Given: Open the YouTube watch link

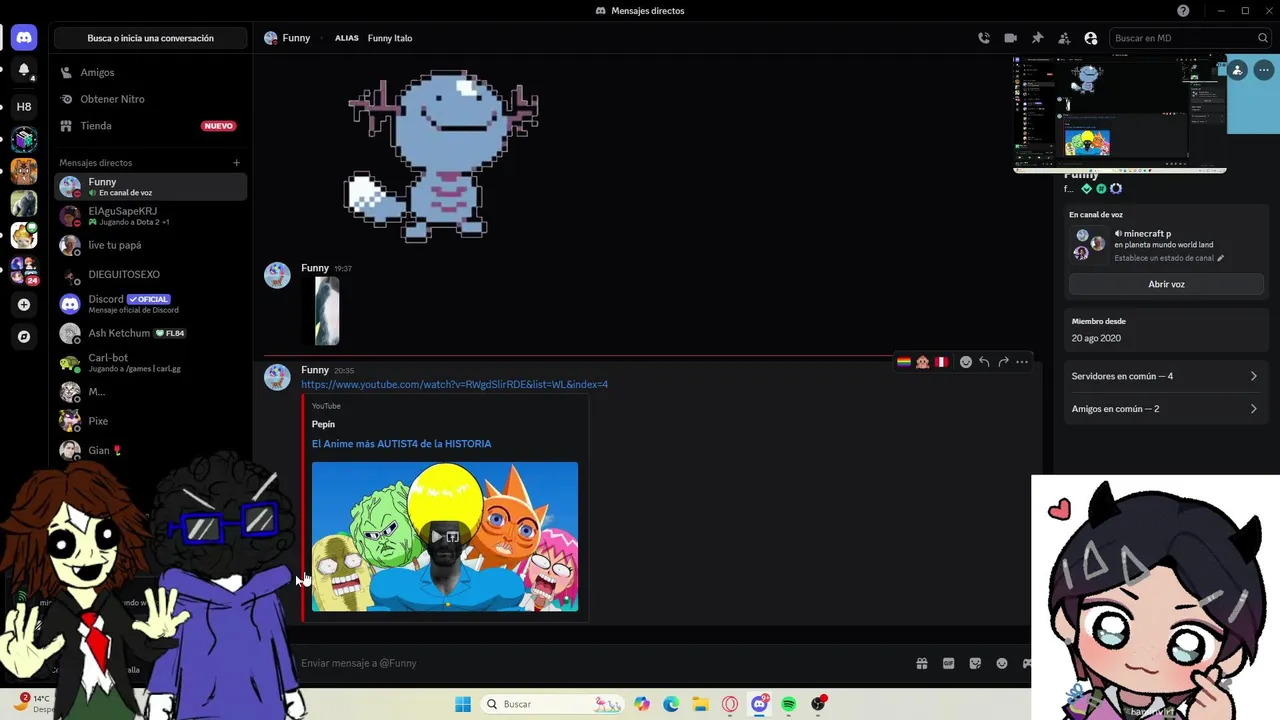Looking at the screenshot, I should (x=454, y=385).
